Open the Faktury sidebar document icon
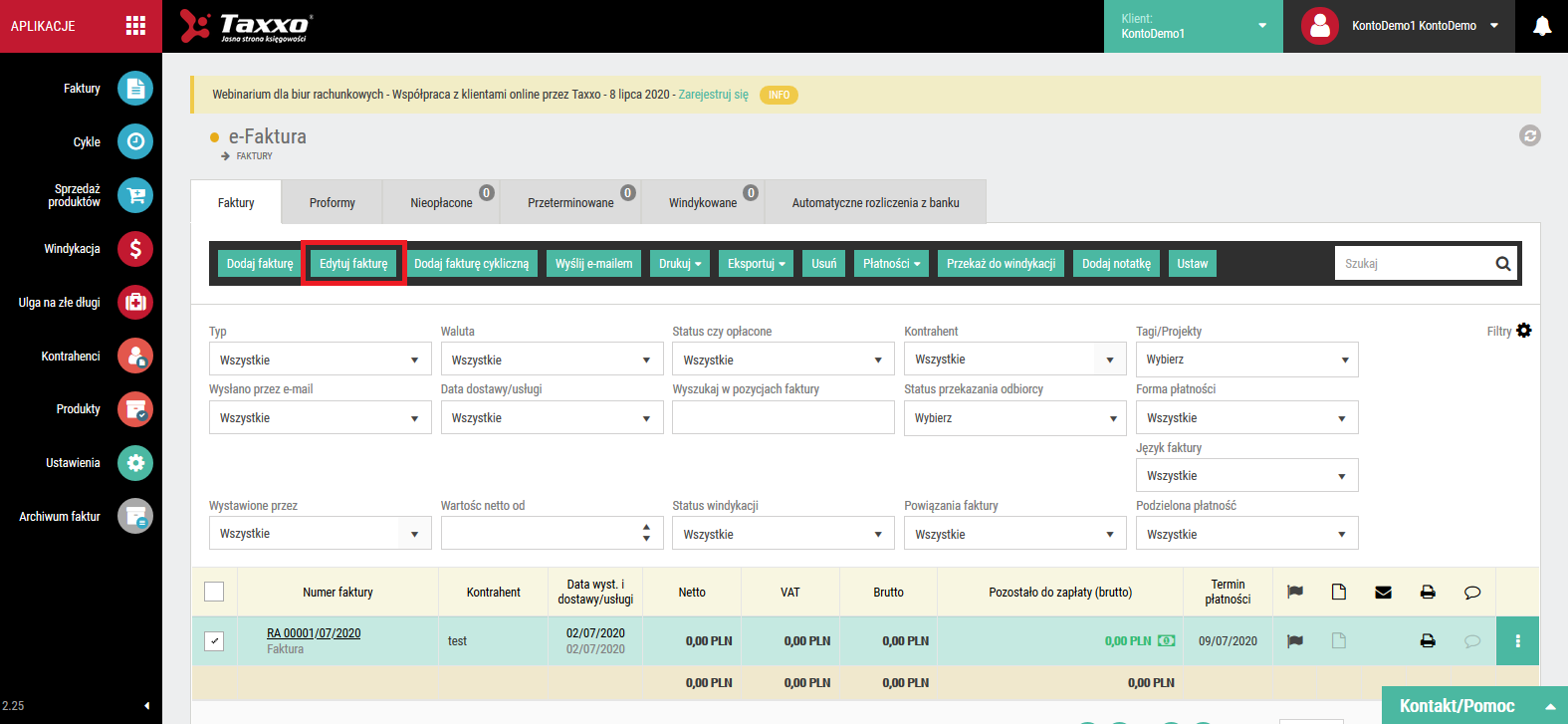This screenshot has width=1568, height=724. point(135,89)
